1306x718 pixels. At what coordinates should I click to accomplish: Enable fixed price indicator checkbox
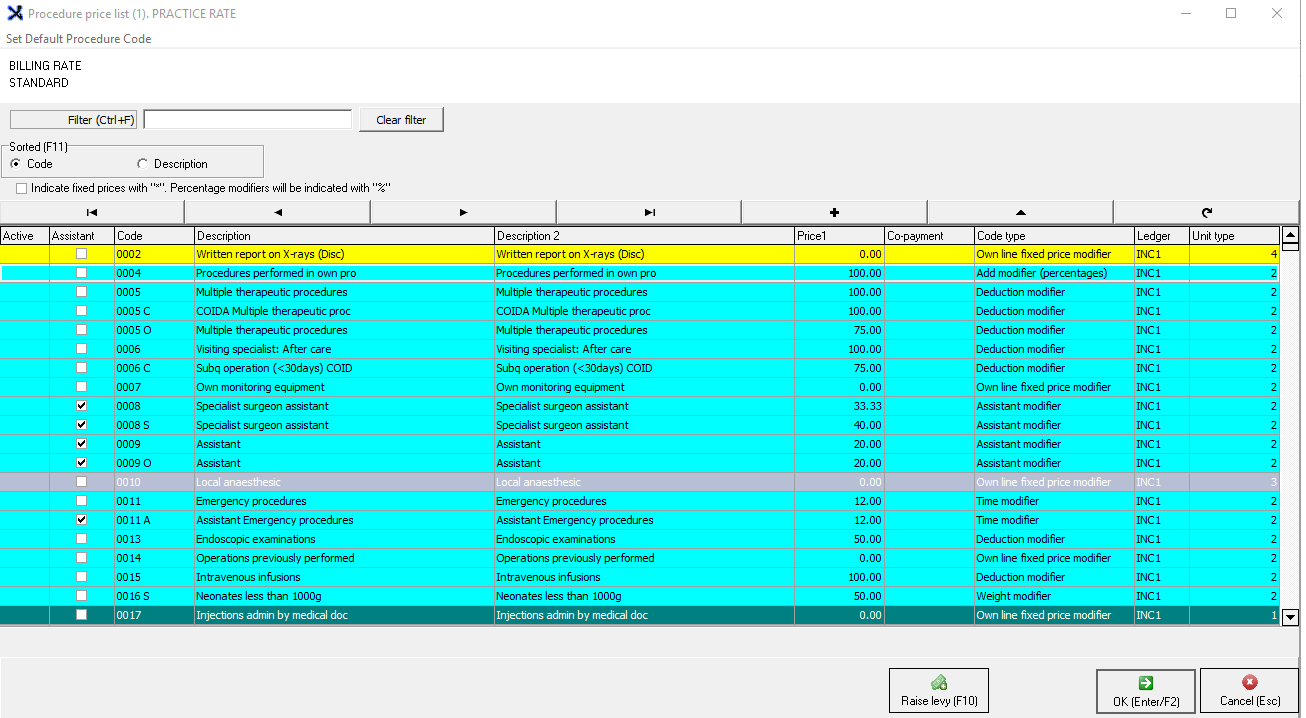coord(22,188)
